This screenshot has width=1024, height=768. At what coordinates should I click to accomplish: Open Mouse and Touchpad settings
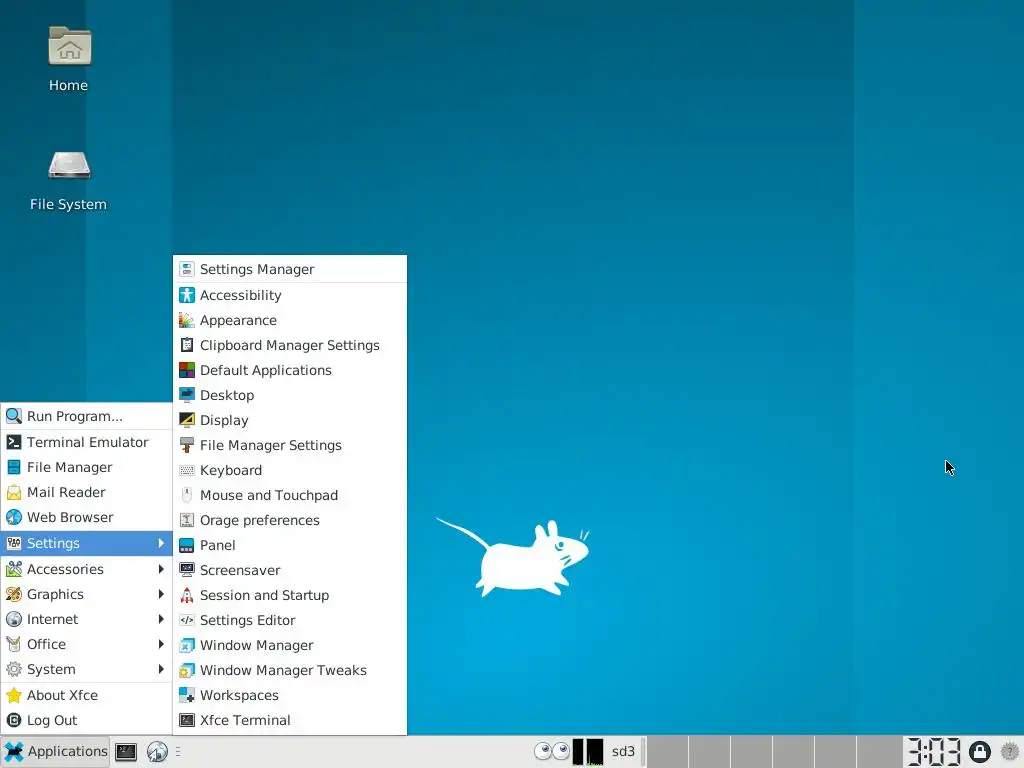coord(290,495)
